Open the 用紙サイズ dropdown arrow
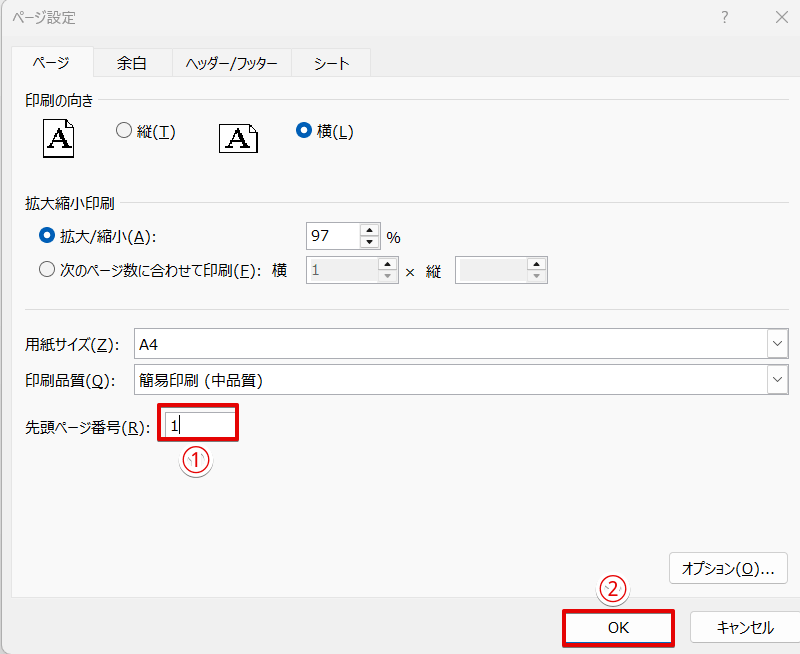 click(777, 343)
